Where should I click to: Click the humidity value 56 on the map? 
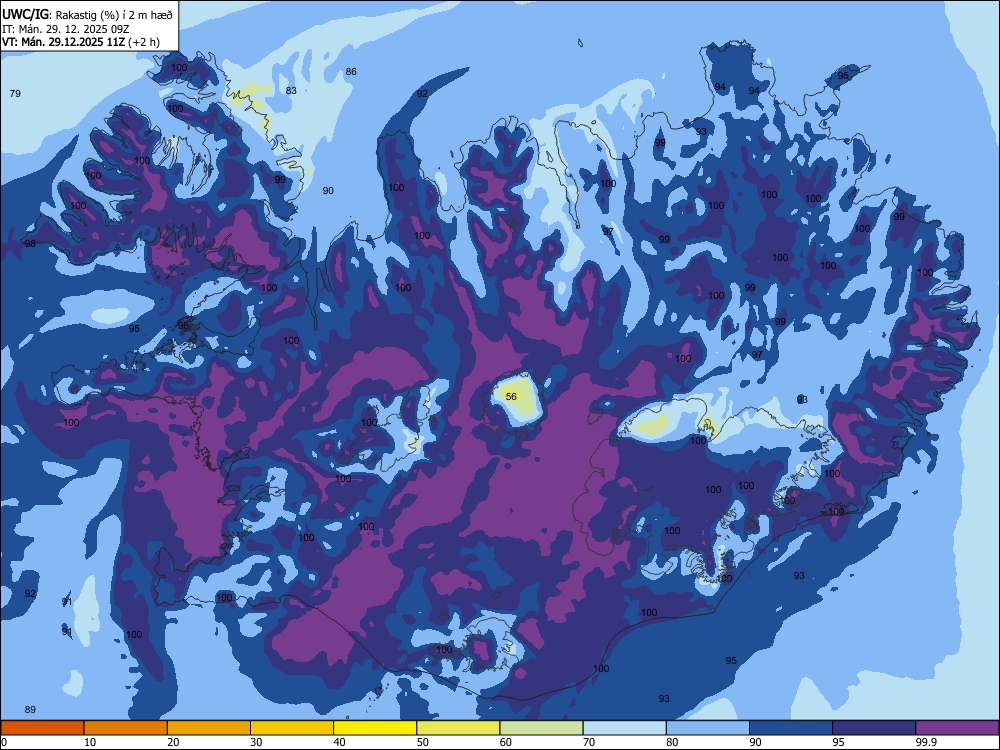point(511,397)
